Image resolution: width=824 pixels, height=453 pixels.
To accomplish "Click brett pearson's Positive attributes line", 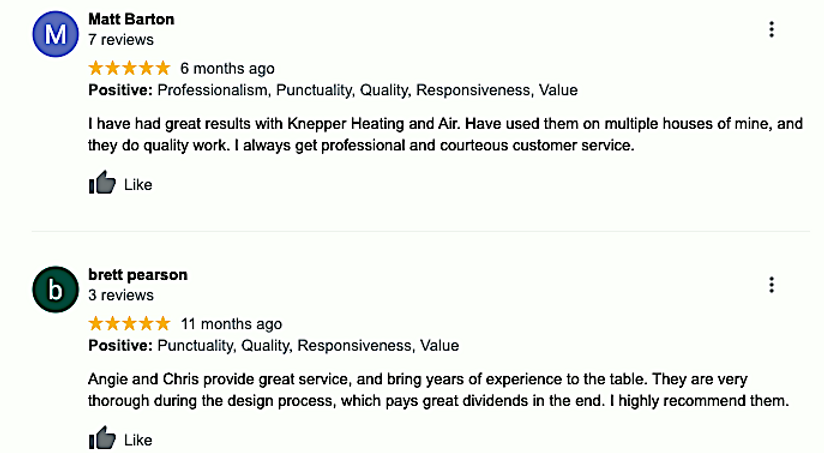I will (x=273, y=346).
